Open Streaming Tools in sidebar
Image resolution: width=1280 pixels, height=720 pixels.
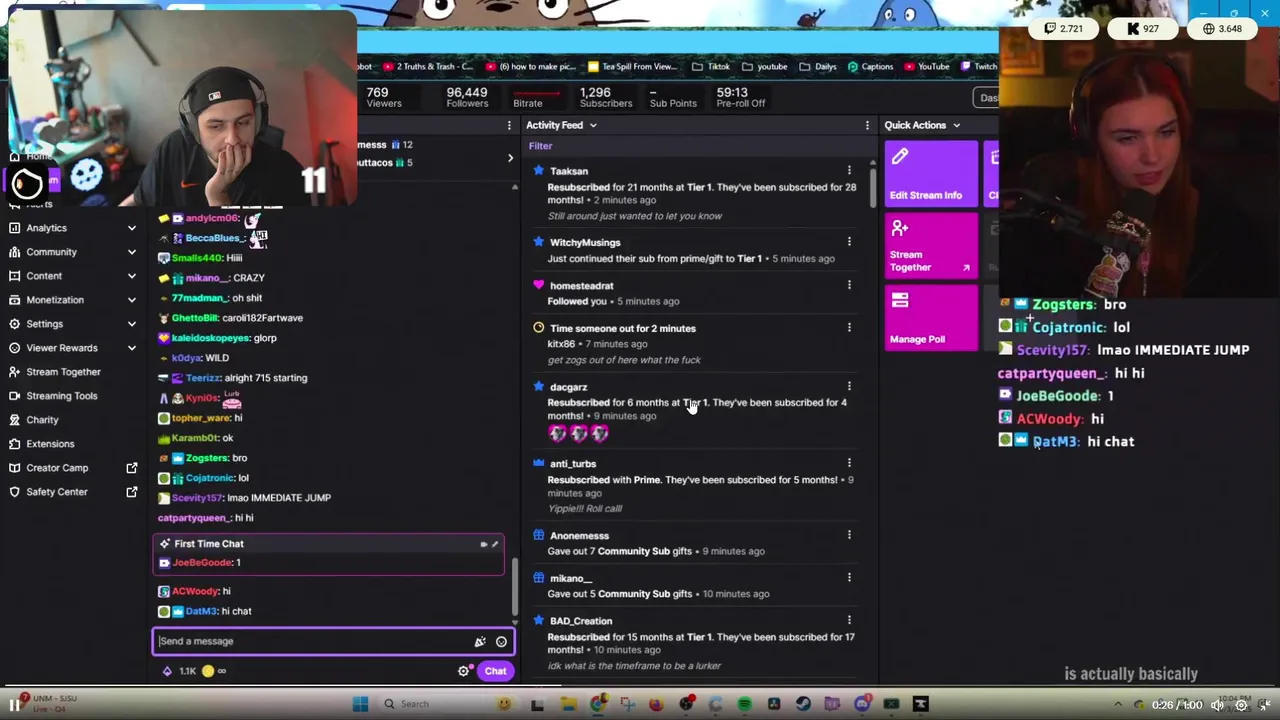click(62, 396)
